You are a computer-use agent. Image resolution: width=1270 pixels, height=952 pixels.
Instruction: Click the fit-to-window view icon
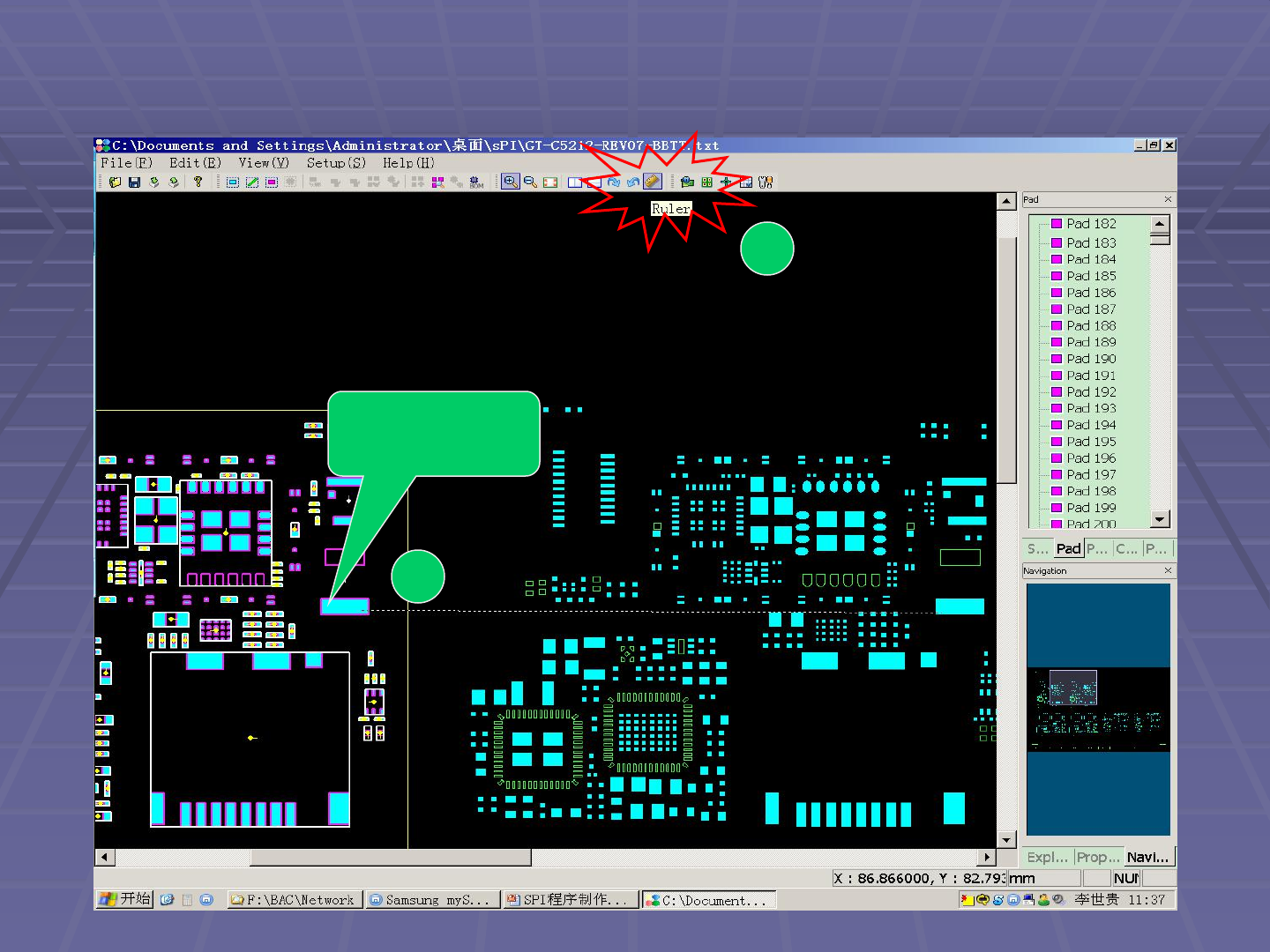click(x=550, y=182)
